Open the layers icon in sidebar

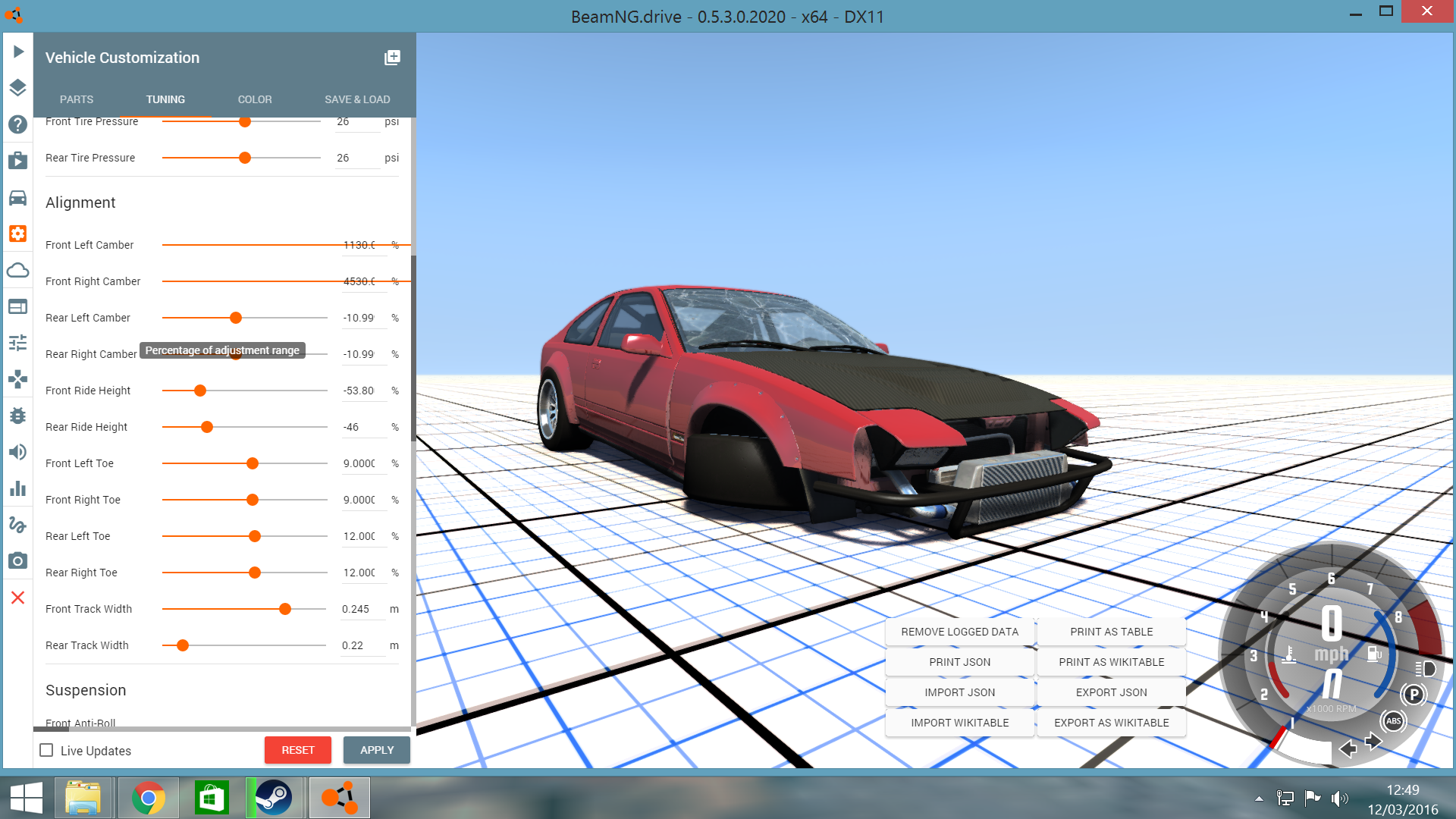pyautogui.click(x=18, y=88)
